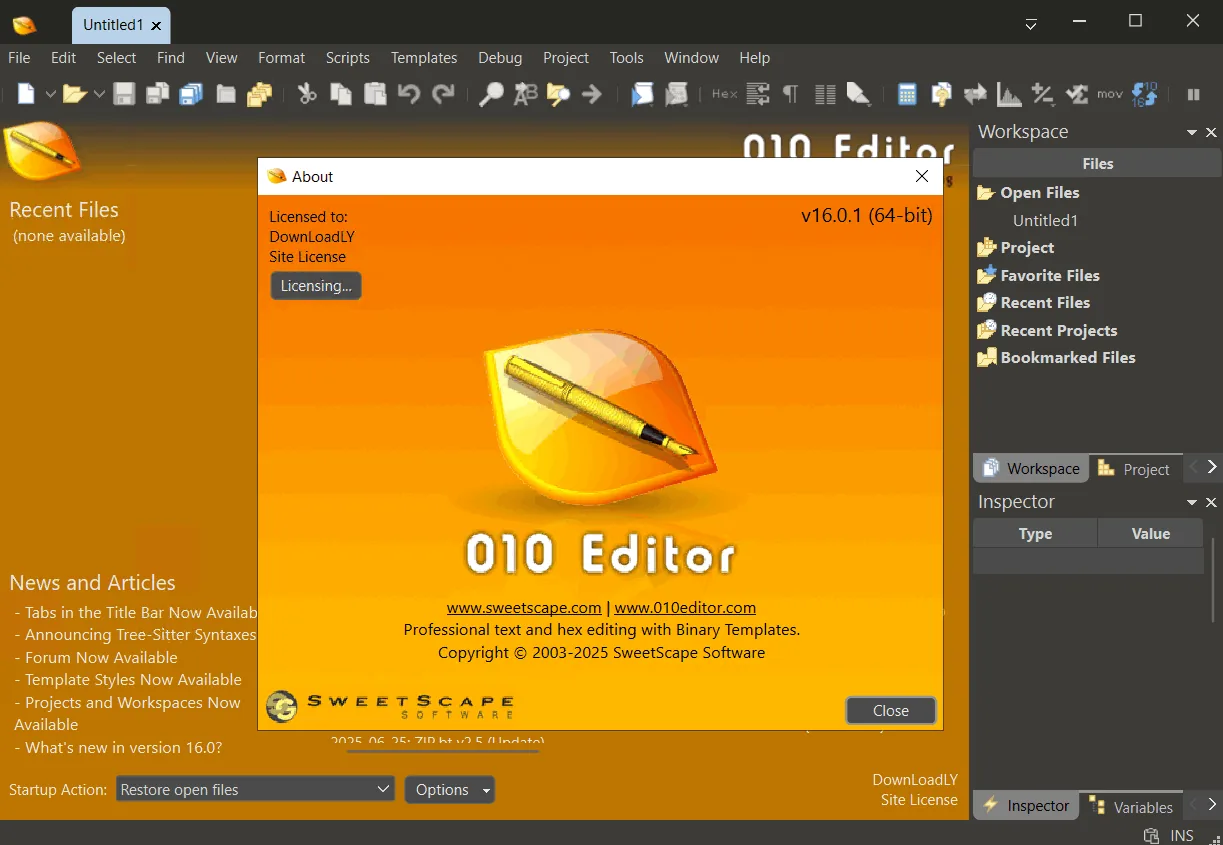This screenshot has height=845, width=1223.
Task: Click the Paste clipboard icon
Action: coord(375,94)
